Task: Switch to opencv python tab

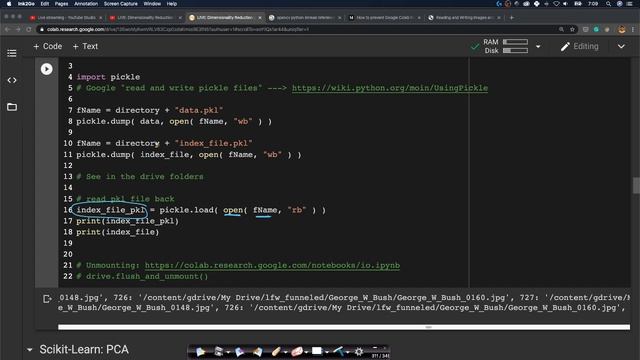Action: point(304,18)
